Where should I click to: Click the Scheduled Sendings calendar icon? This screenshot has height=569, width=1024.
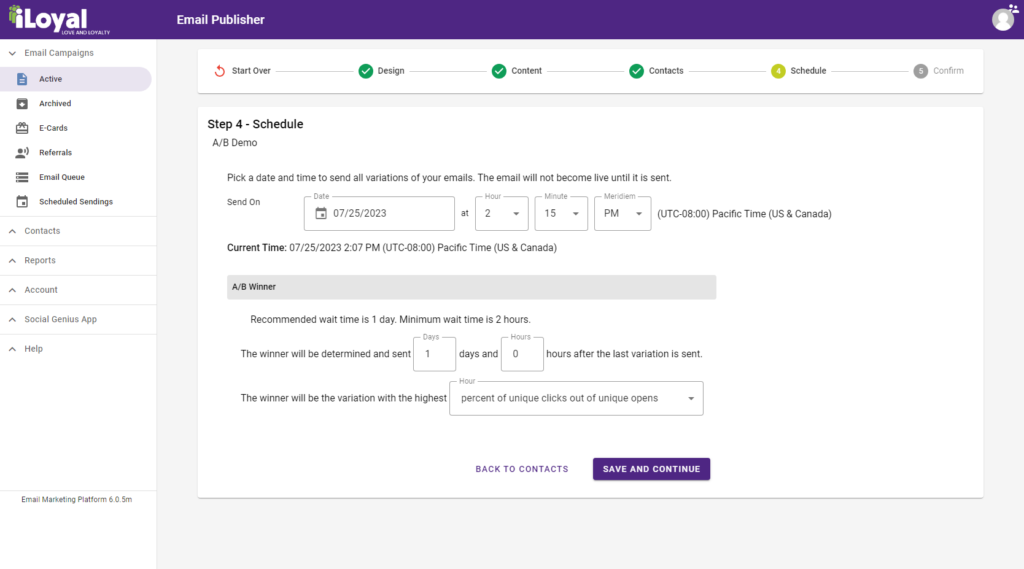(x=22, y=202)
